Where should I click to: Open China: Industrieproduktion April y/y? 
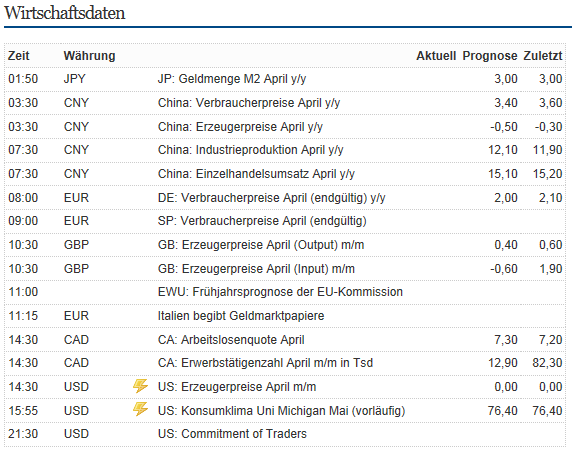[250, 150]
